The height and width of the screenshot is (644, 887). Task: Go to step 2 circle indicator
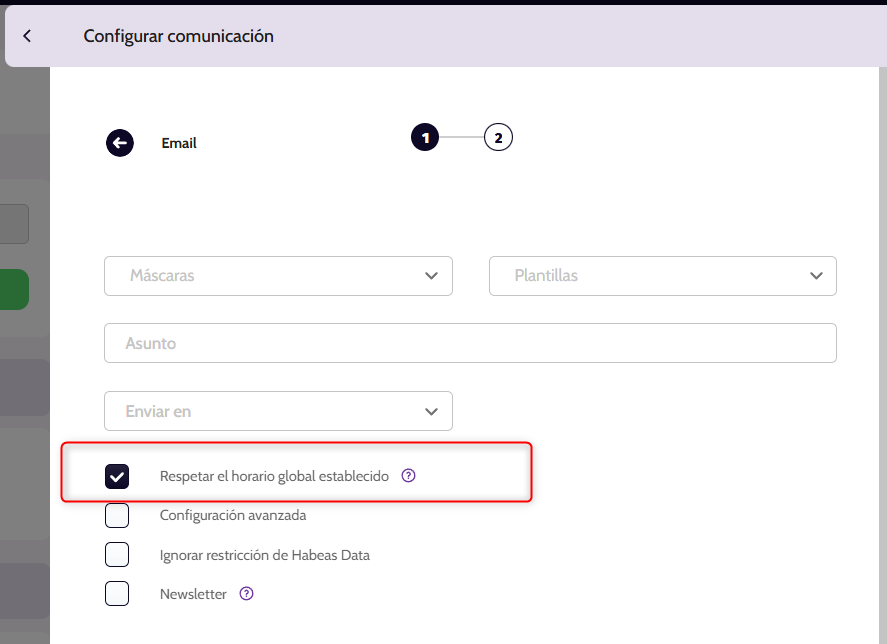coord(498,138)
